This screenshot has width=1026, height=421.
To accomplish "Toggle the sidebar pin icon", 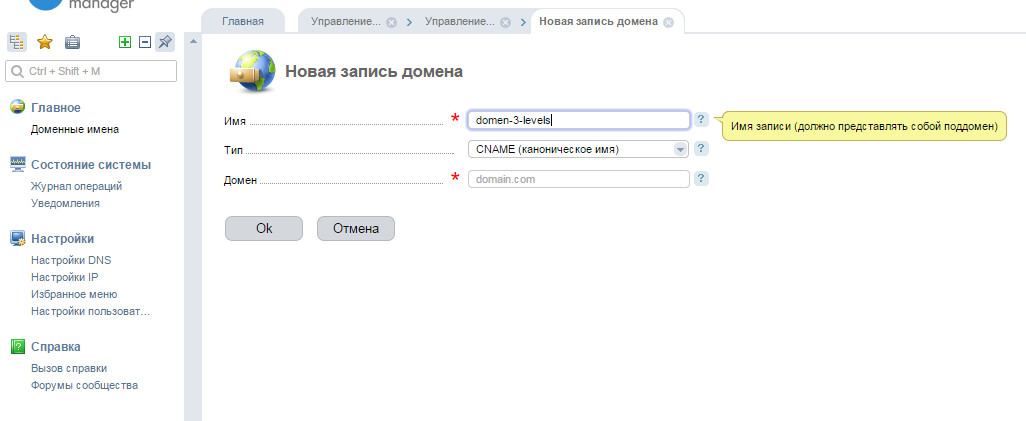I will [166, 43].
